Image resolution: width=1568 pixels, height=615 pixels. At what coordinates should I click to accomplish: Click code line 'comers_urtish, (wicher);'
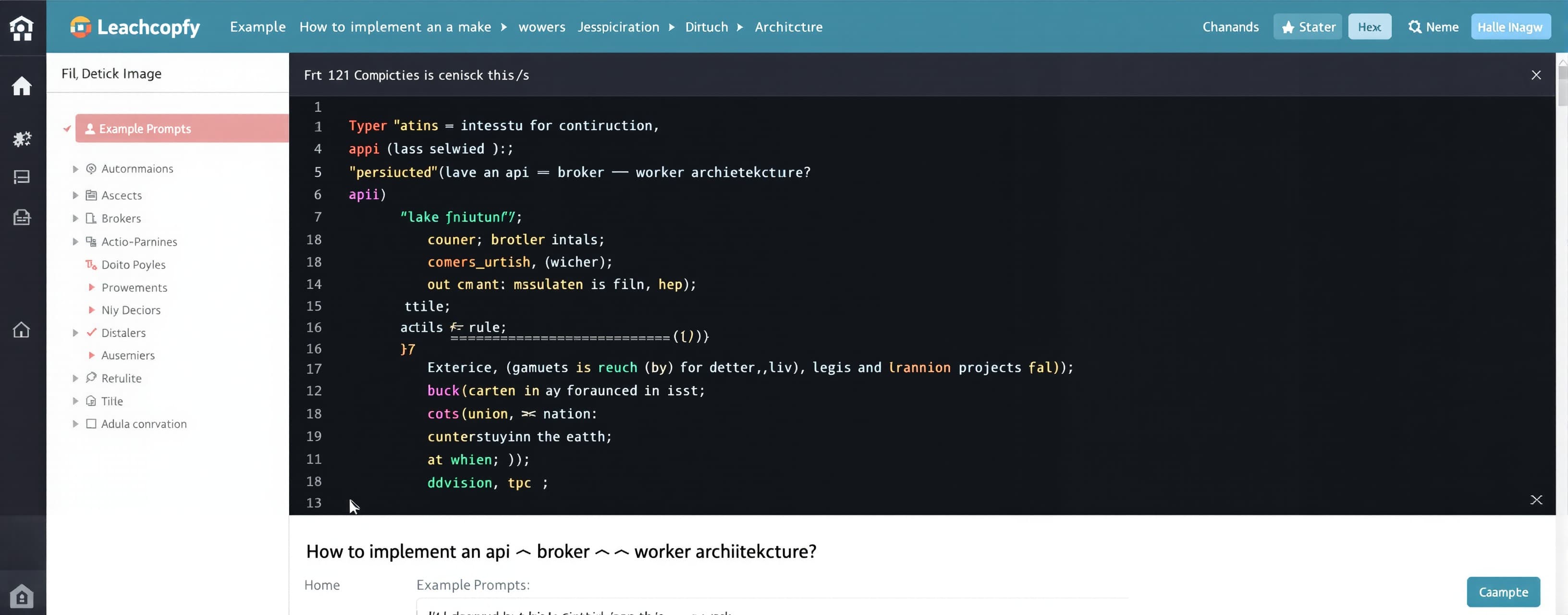point(520,262)
